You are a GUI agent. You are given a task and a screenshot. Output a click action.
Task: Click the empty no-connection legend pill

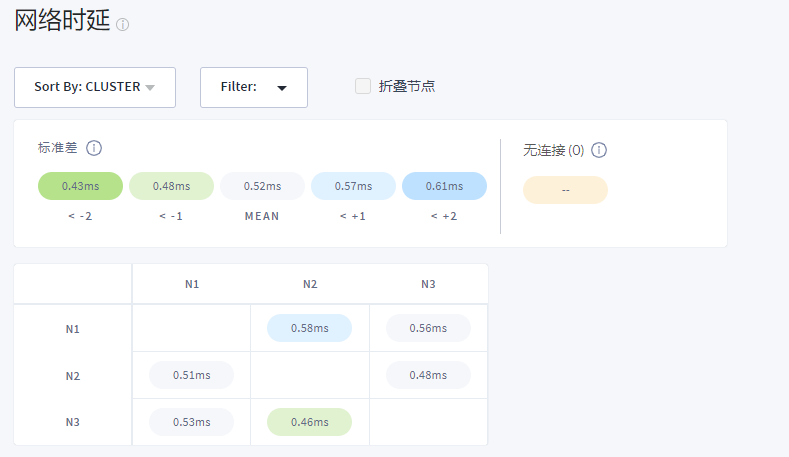(565, 190)
